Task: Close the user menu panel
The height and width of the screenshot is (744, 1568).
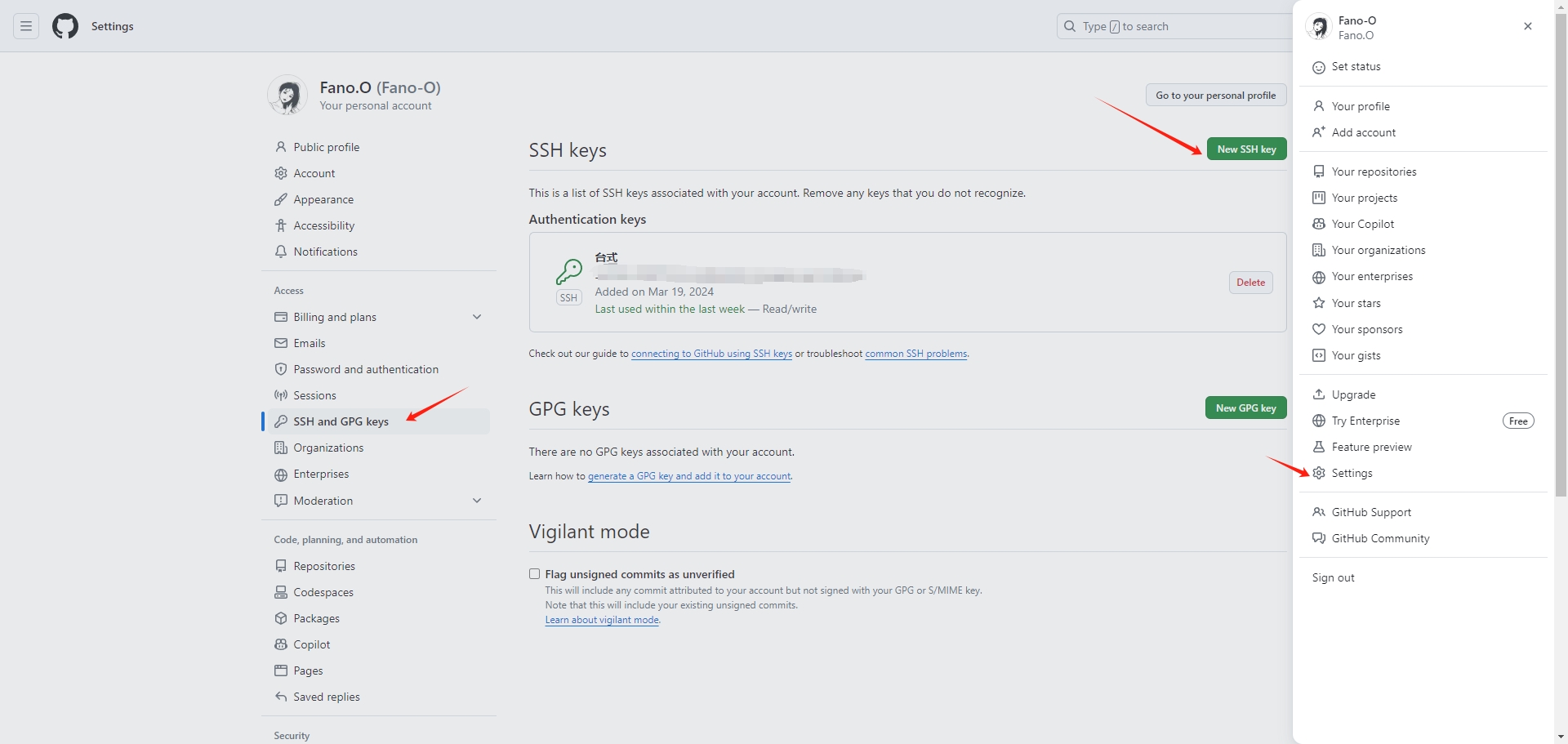Action: point(1528,26)
